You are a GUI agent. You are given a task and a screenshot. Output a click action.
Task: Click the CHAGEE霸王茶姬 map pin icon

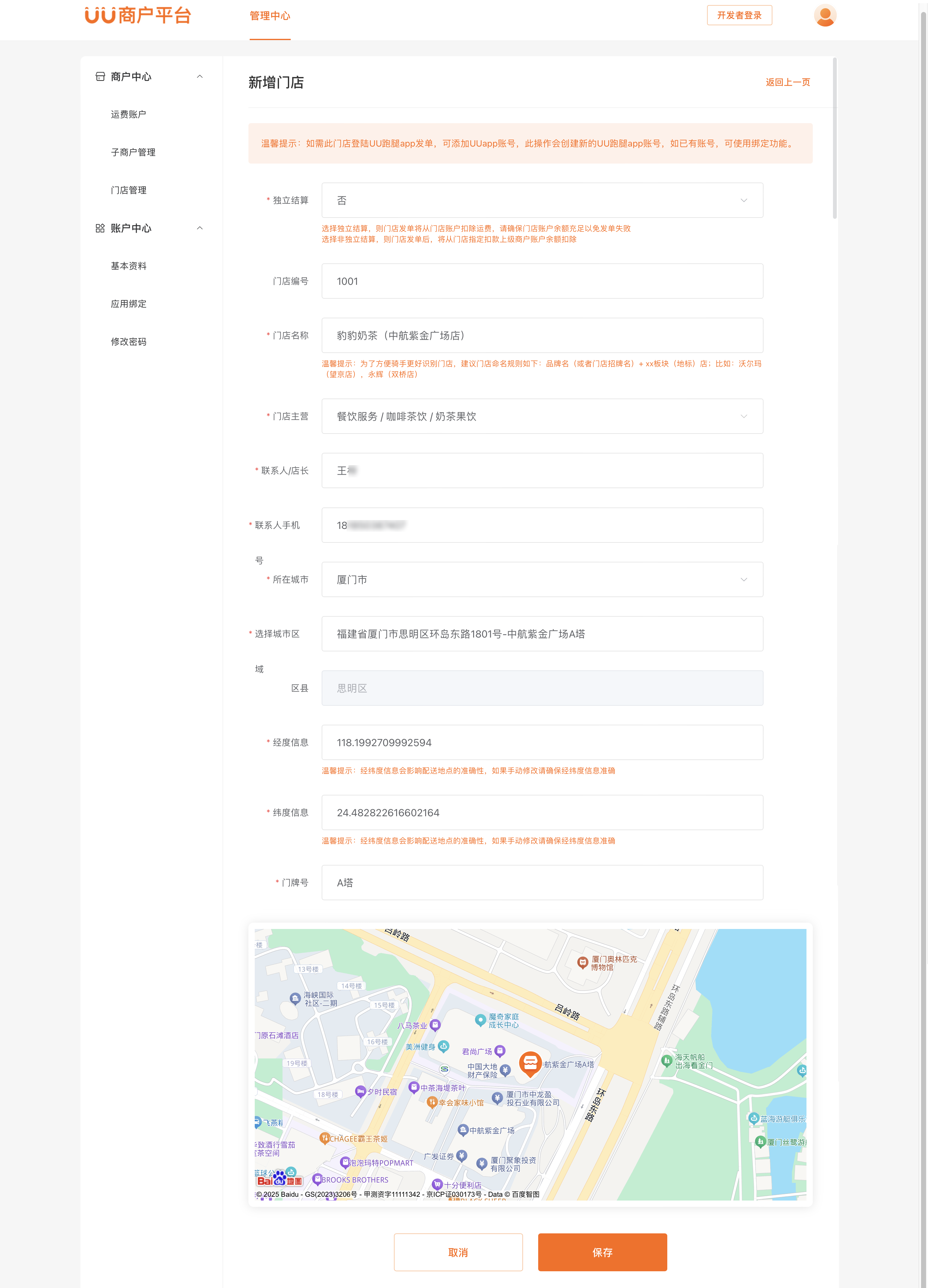tap(324, 1137)
